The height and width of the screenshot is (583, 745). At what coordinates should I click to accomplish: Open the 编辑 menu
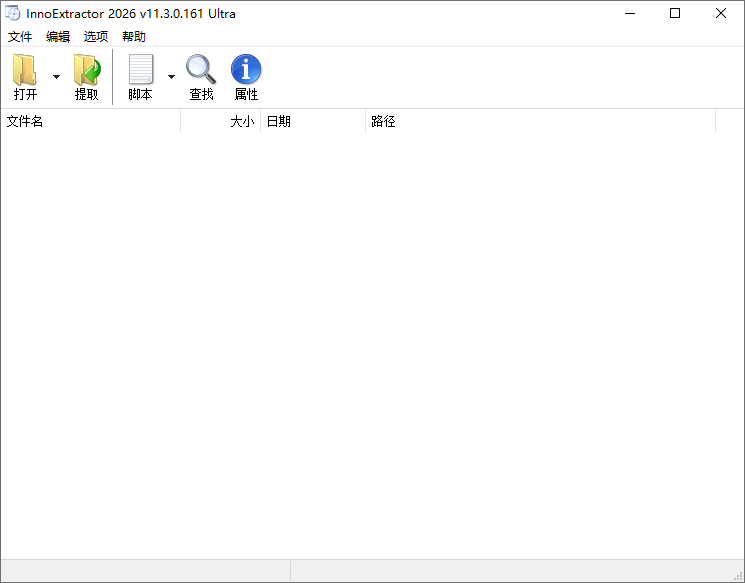point(58,37)
